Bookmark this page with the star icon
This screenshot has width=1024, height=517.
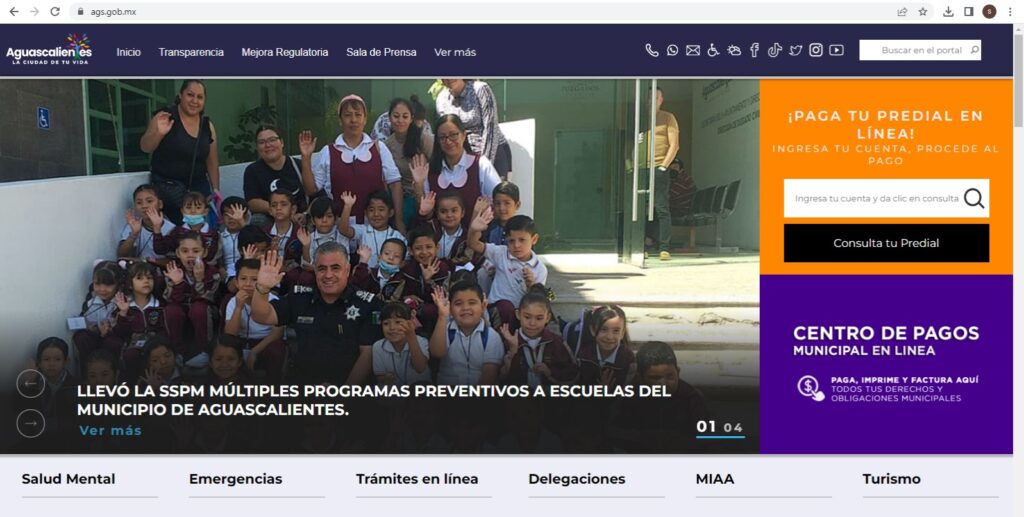pyautogui.click(x=923, y=12)
